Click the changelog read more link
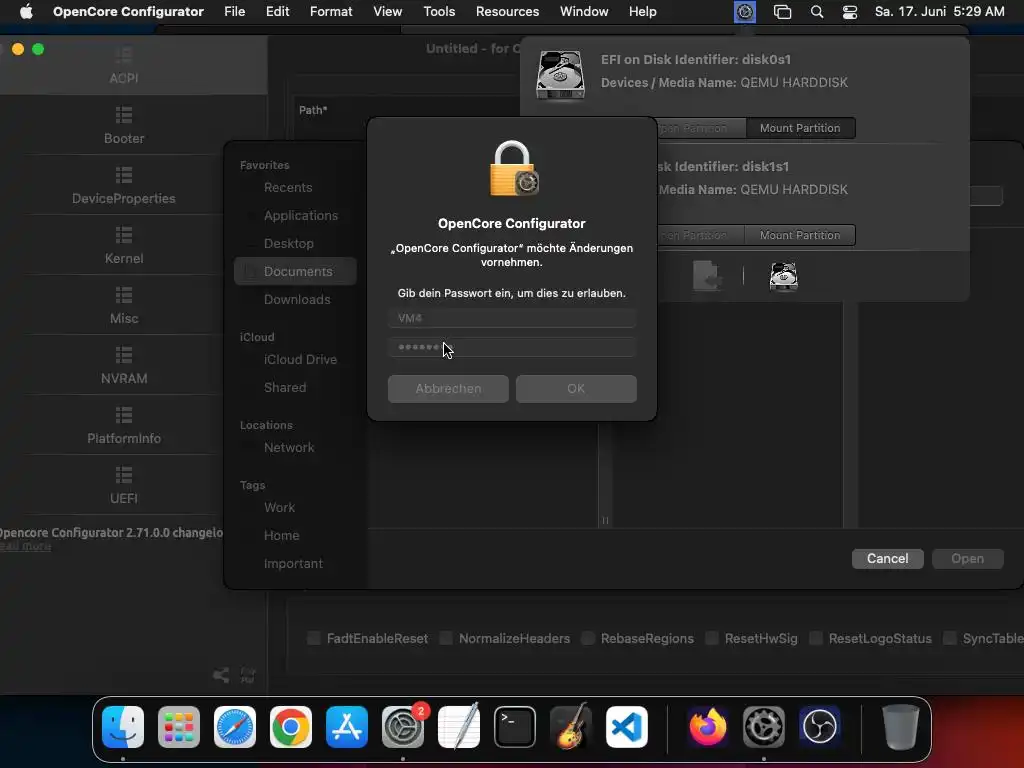This screenshot has height=768, width=1024. point(25,546)
